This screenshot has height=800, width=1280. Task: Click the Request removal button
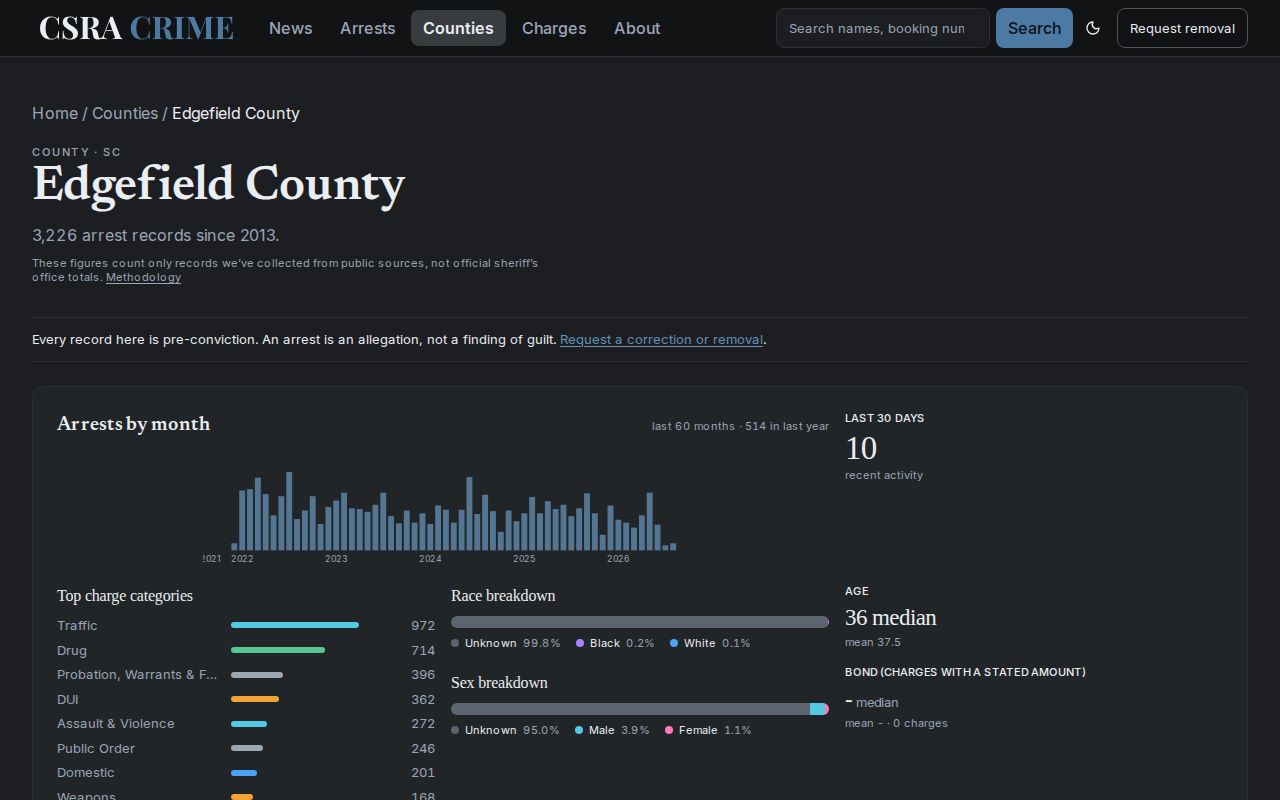tap(1182, 28)
